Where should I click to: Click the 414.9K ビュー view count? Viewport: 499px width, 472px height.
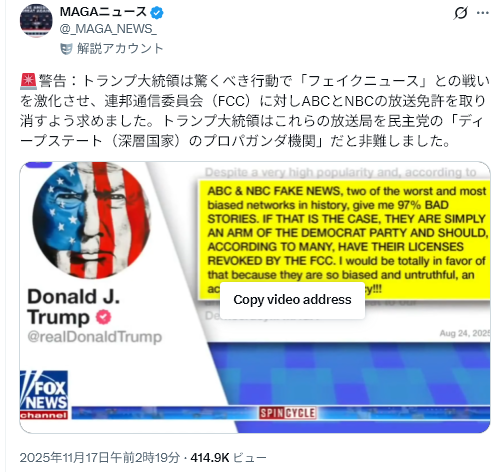pos(228,458)
